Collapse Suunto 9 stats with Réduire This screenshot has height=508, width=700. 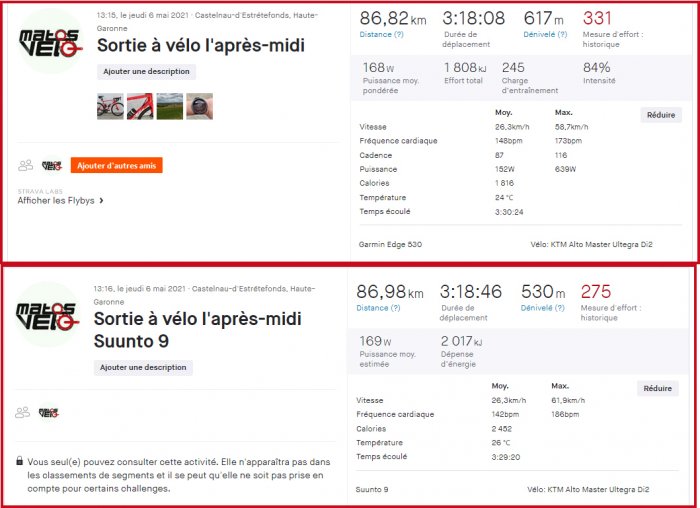(658, 388)
